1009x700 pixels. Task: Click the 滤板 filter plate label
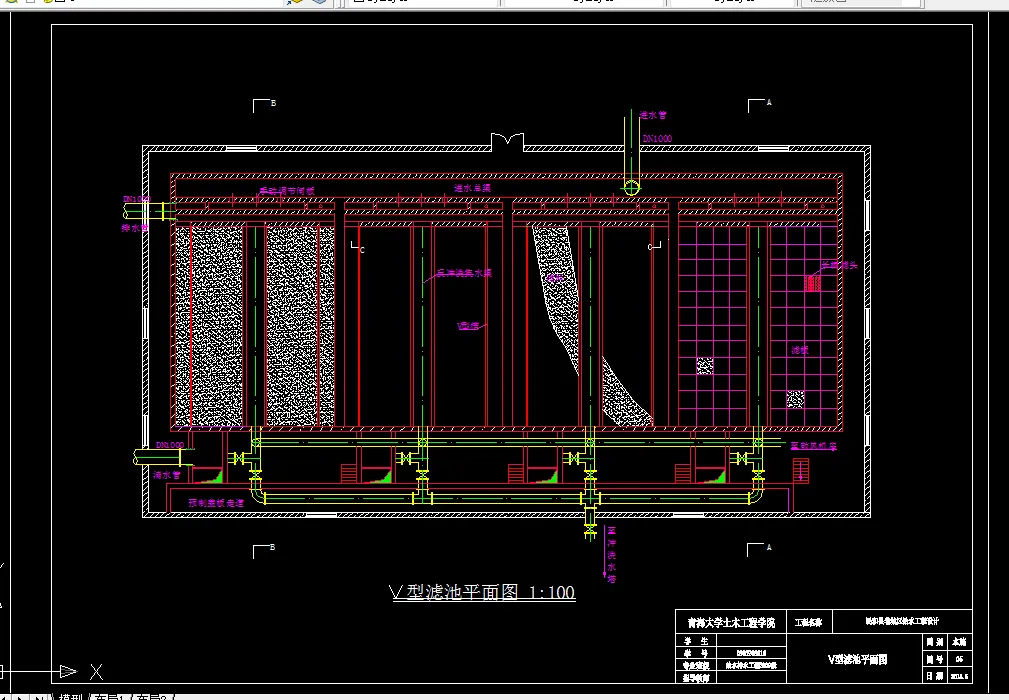800,350
